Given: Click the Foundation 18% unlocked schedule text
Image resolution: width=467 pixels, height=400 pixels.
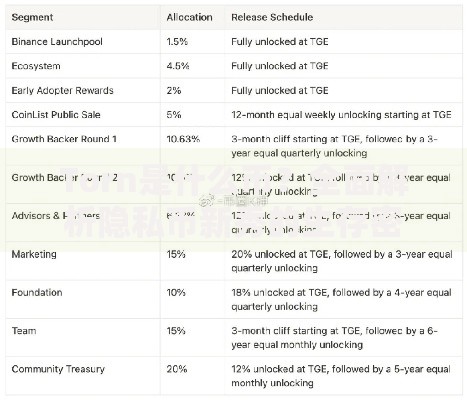Looking at the screenshot, I should click(x=341, y=299).
